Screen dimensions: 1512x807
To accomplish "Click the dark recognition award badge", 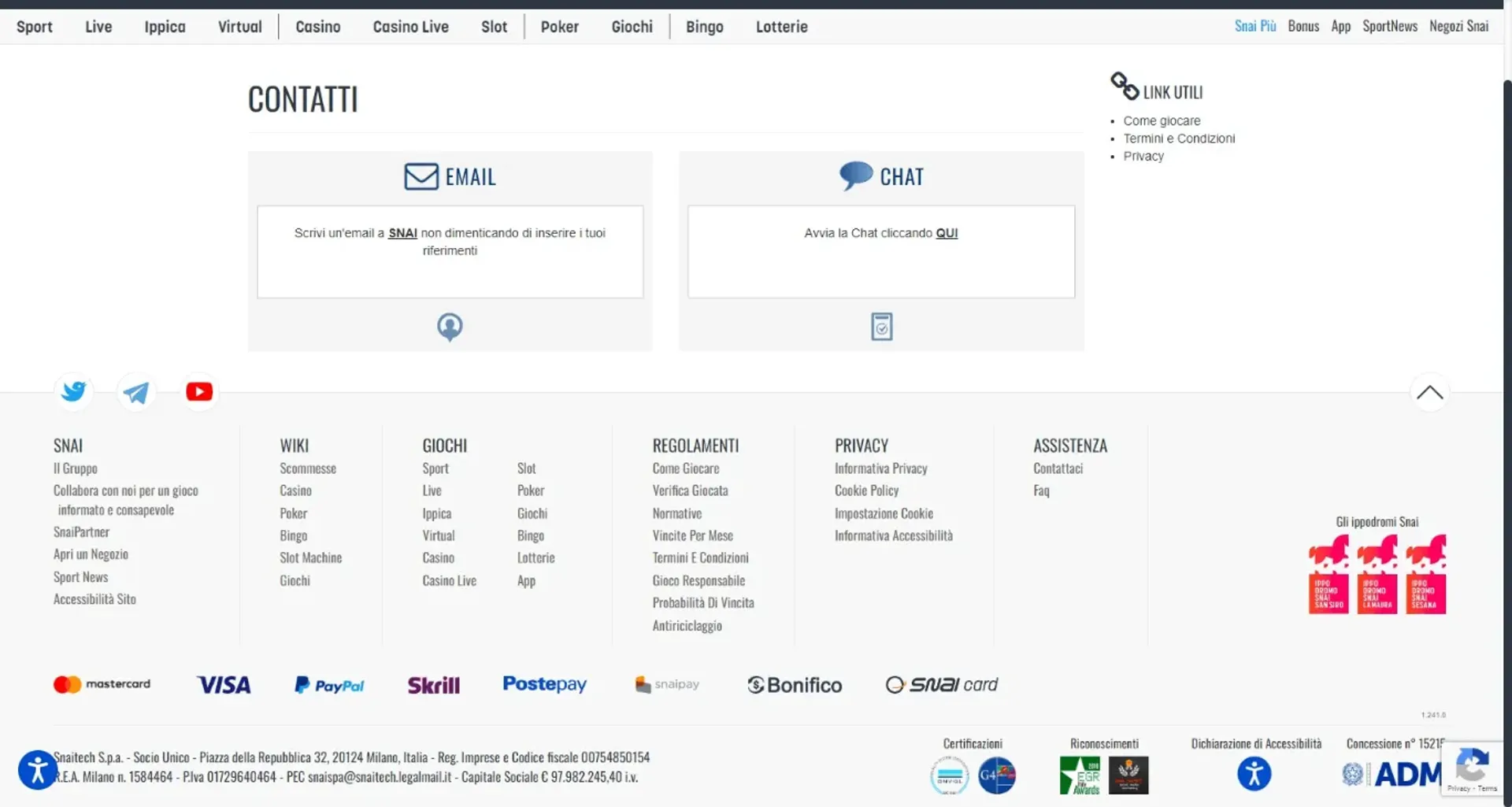I will pyautogui.click(x=1128, y=776).
